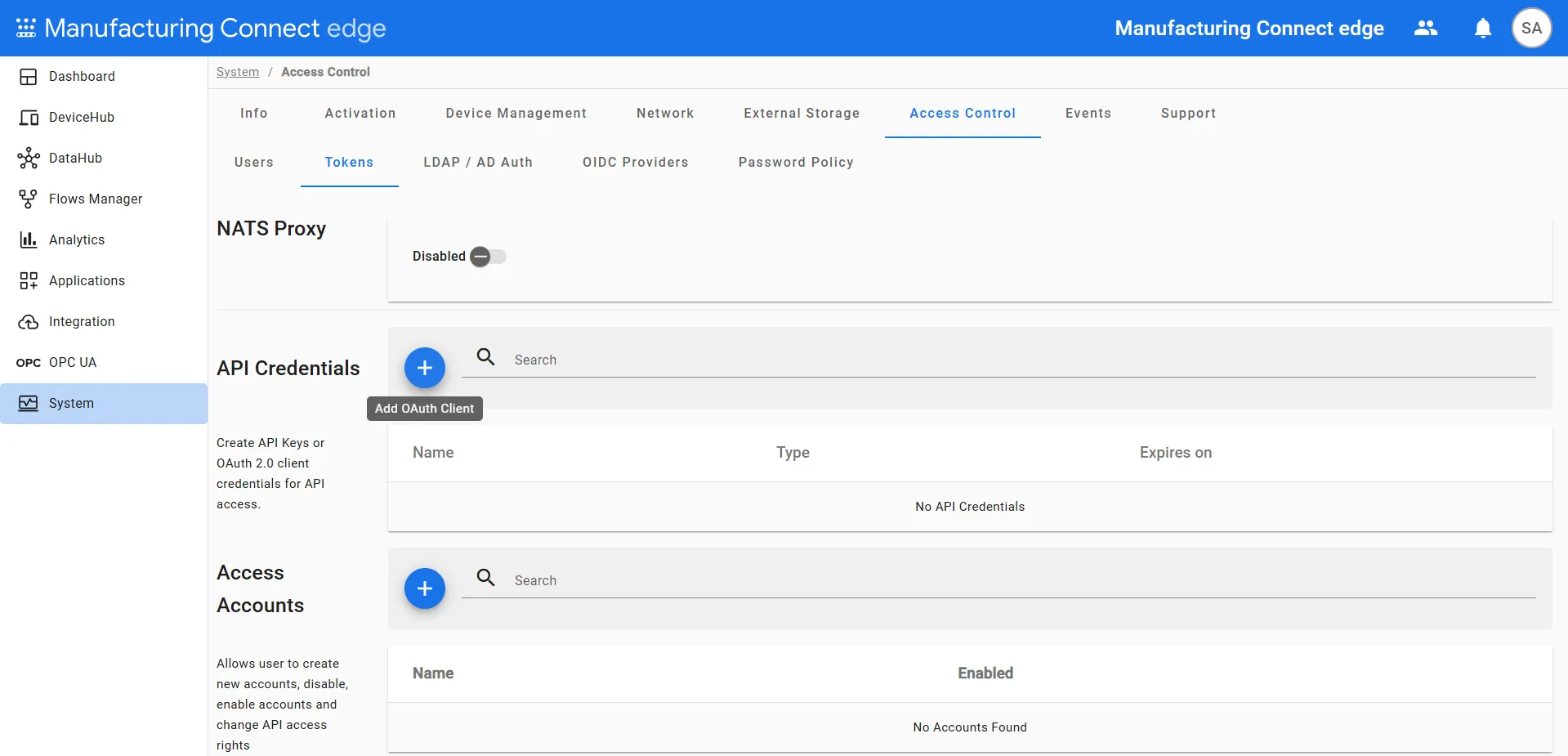Click the Access Control breadcrumb text

pyautogui.click(x=325, y=72)
